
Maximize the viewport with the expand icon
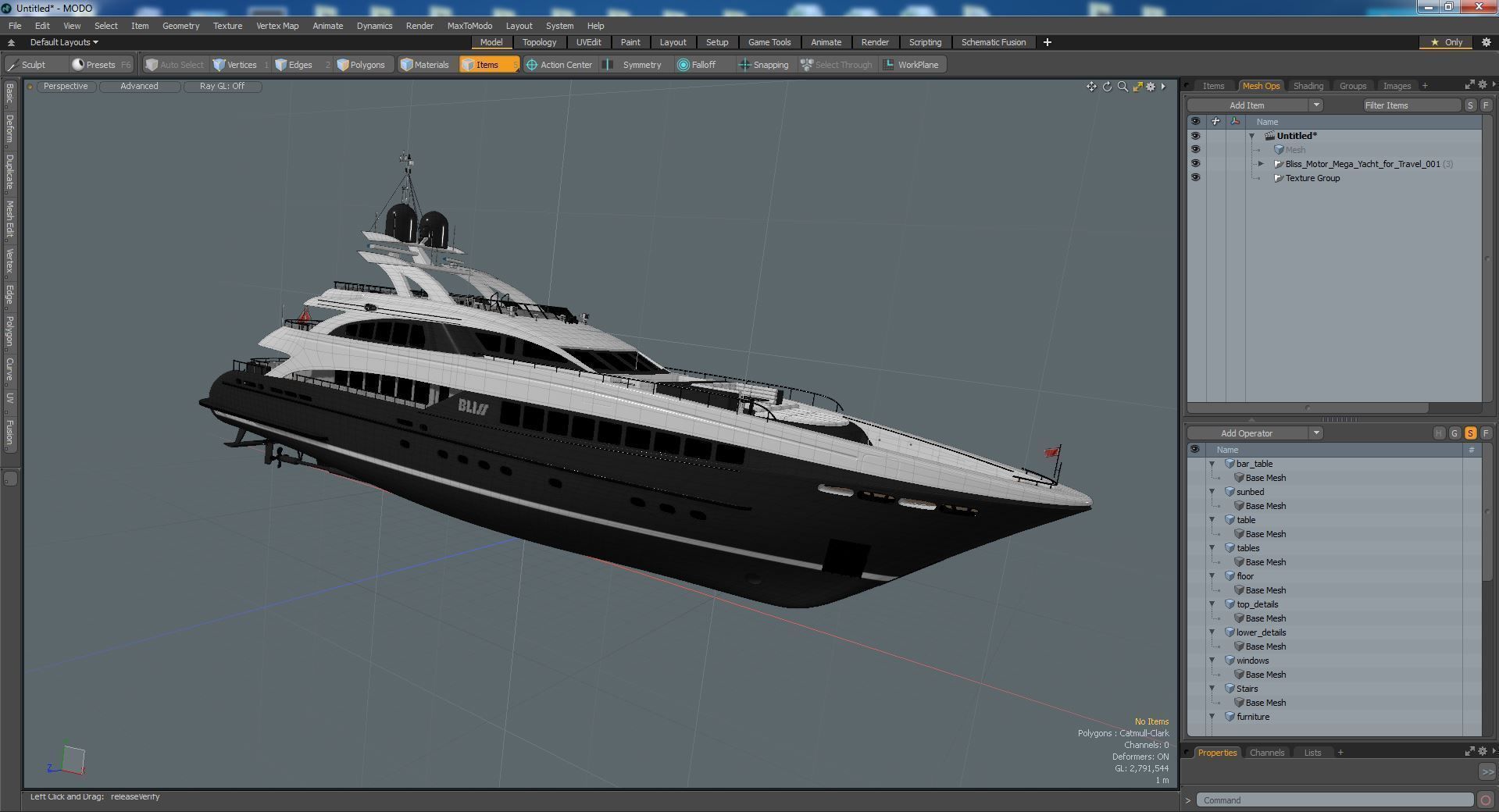1137,87
